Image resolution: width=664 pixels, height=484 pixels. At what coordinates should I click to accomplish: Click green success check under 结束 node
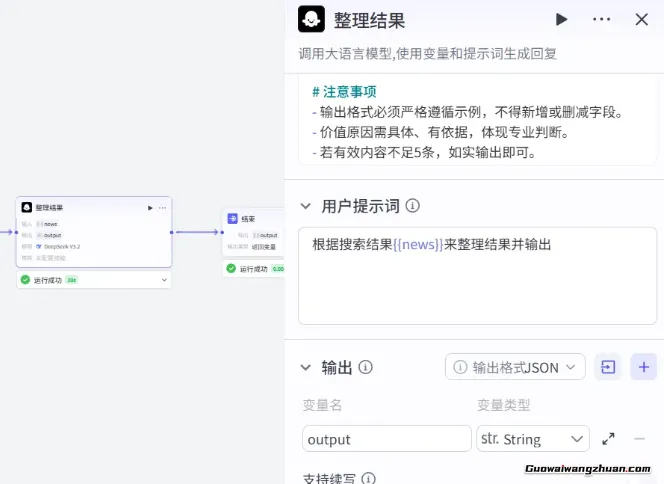[x=231, y=268]
